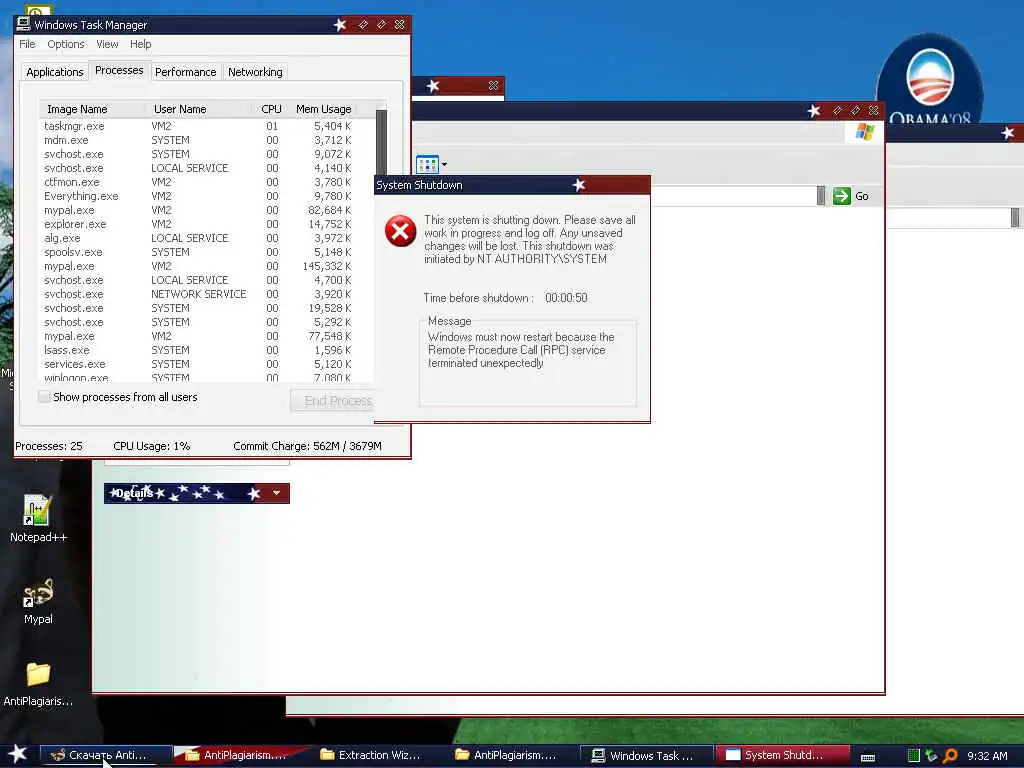Minimize the Task Manager window
This screenshot has width=1024, height=768.
pos(363,25)
